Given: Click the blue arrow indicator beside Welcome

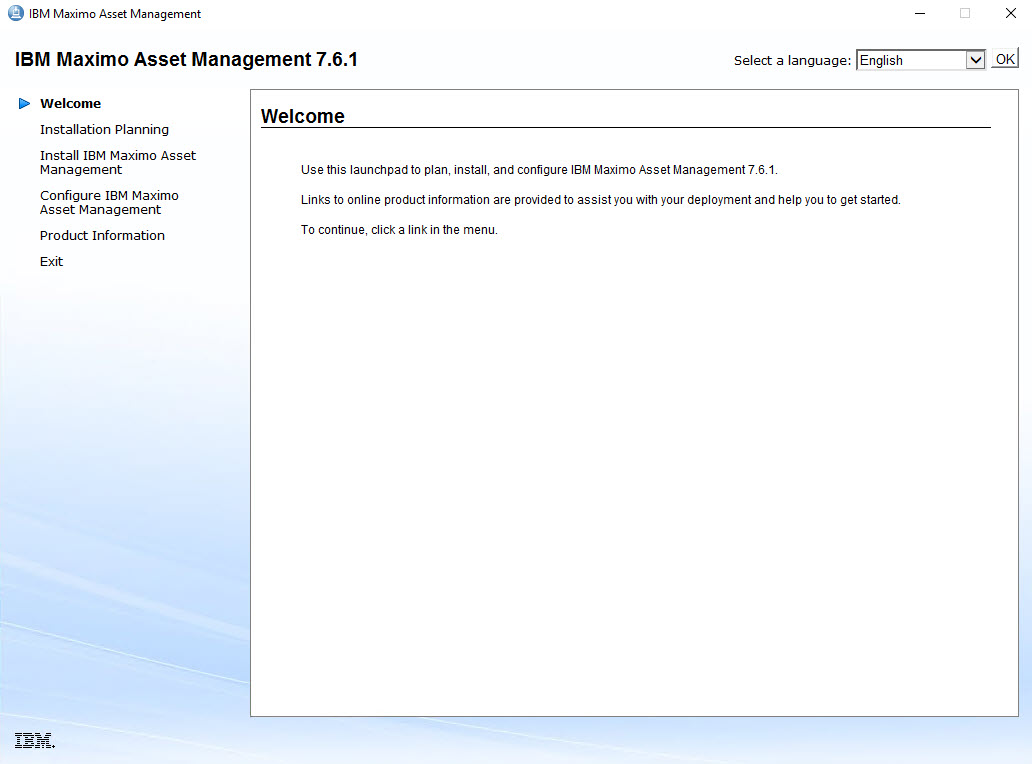Looking at the screenshot, I should pos(23,103).
